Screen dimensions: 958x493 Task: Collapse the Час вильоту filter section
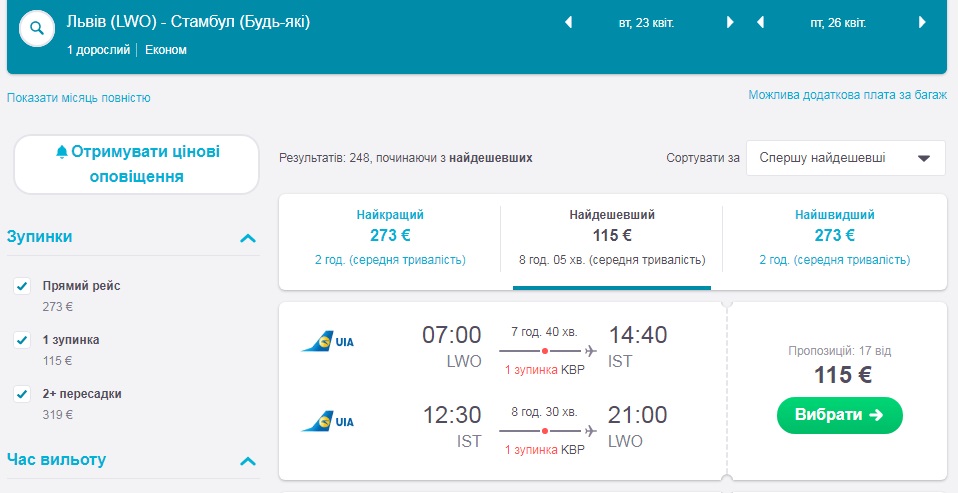[248, 461]
